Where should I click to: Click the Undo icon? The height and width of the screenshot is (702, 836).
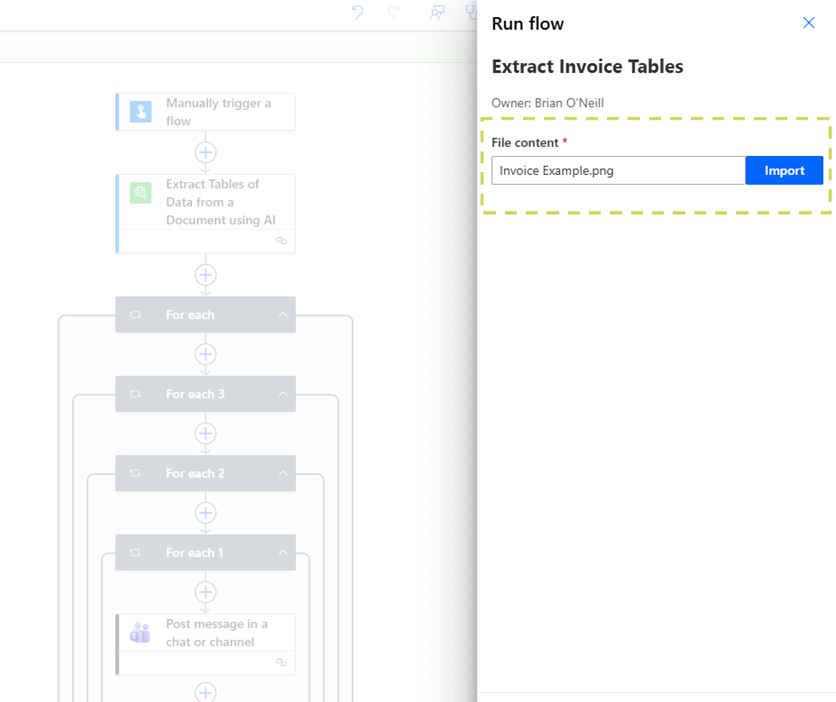click(x=359, y=13)
